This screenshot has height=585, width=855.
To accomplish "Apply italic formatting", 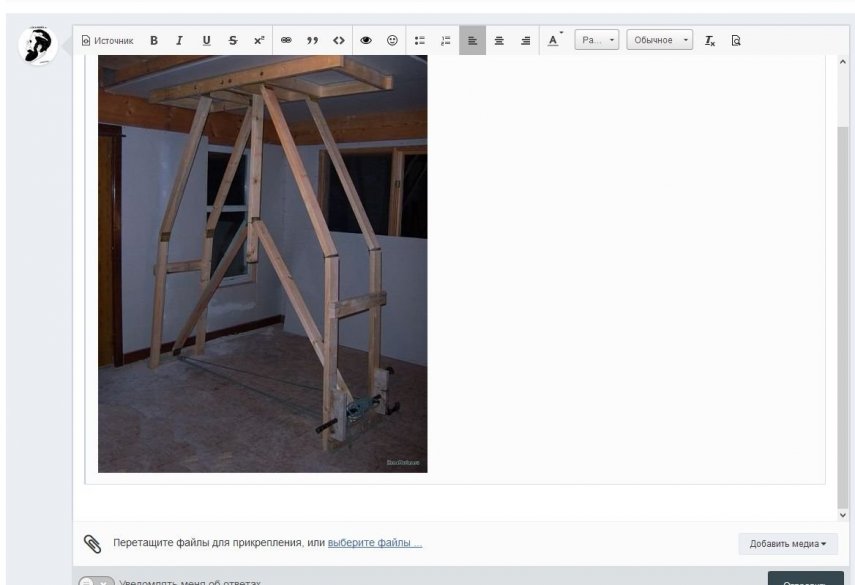I will (180, 41).
